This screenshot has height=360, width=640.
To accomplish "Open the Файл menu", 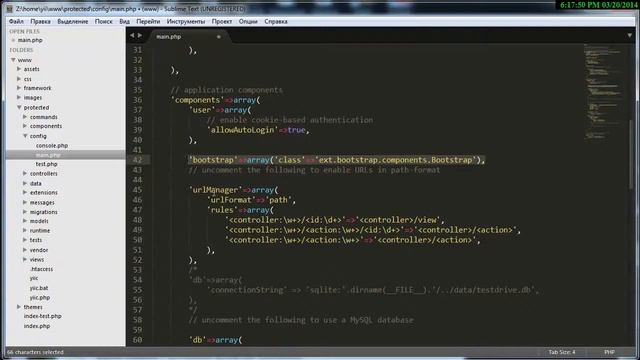I will (16, 21).
